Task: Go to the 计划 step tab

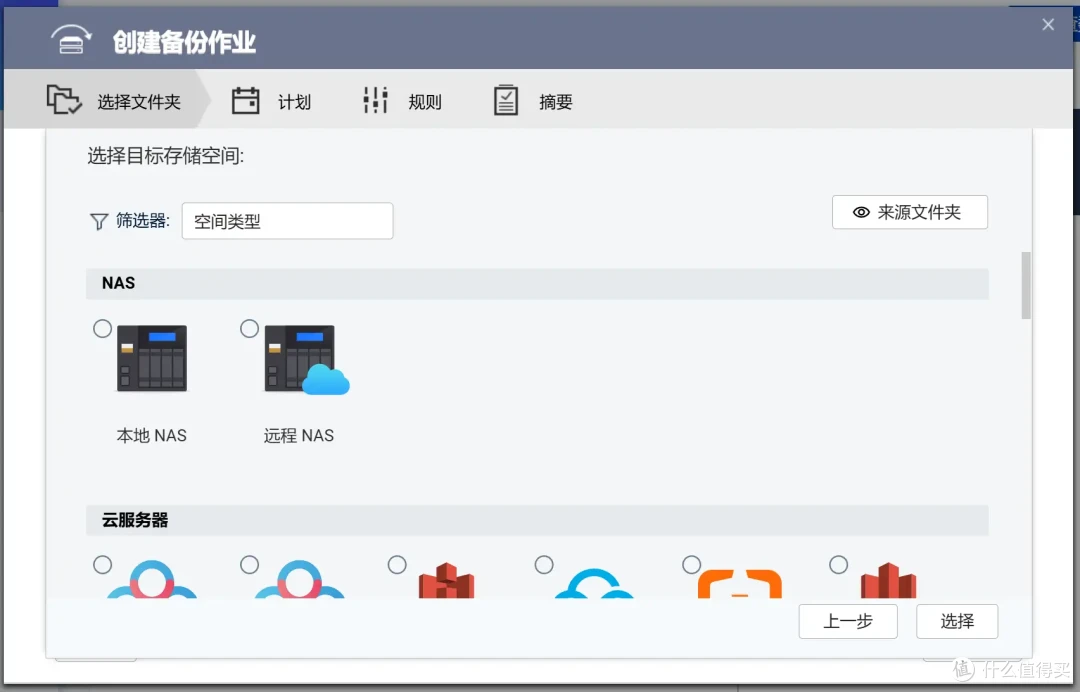Action: point(271,101)
